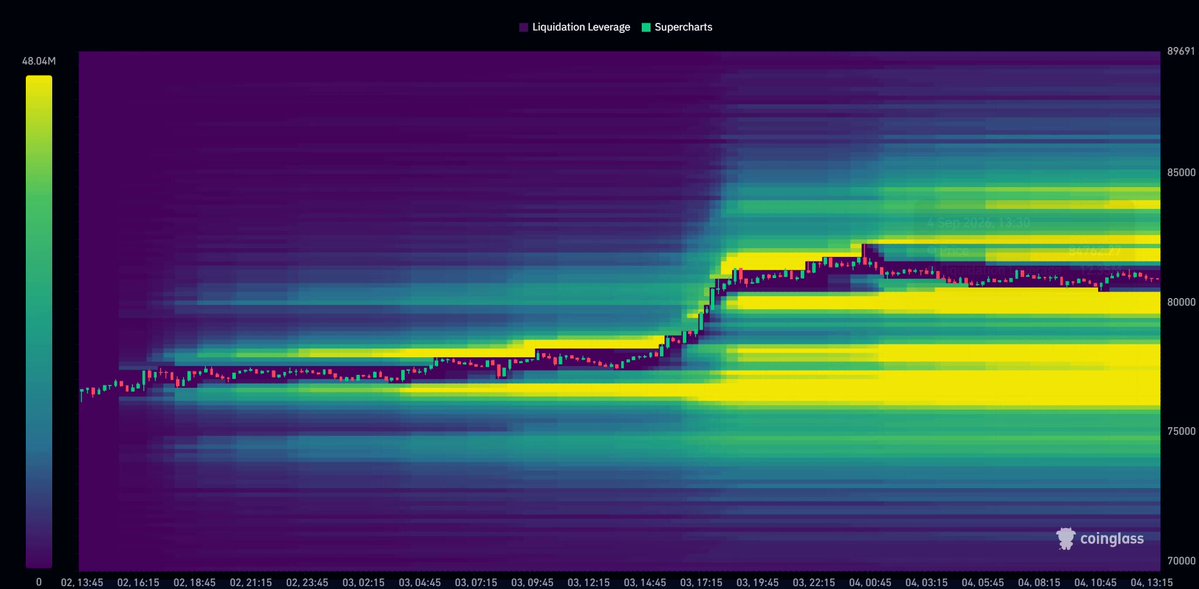Click the 80000 price axis label
The width and height of the screenshot is (1199, 589).
coord(1181,302)
